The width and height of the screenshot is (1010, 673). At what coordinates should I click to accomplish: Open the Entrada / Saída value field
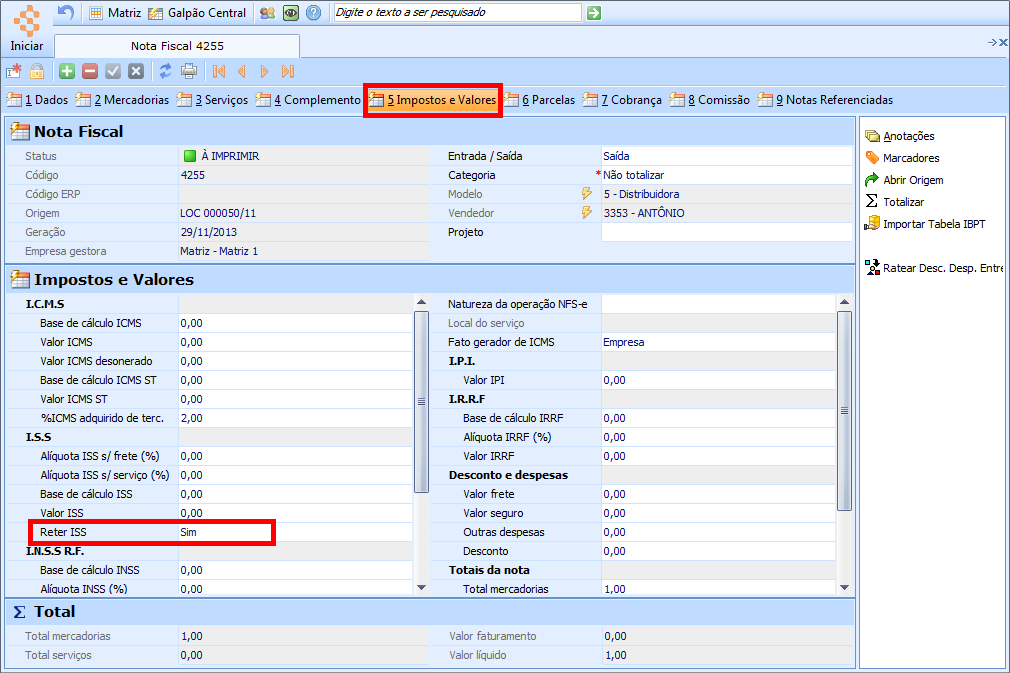(x=726, y=156)
